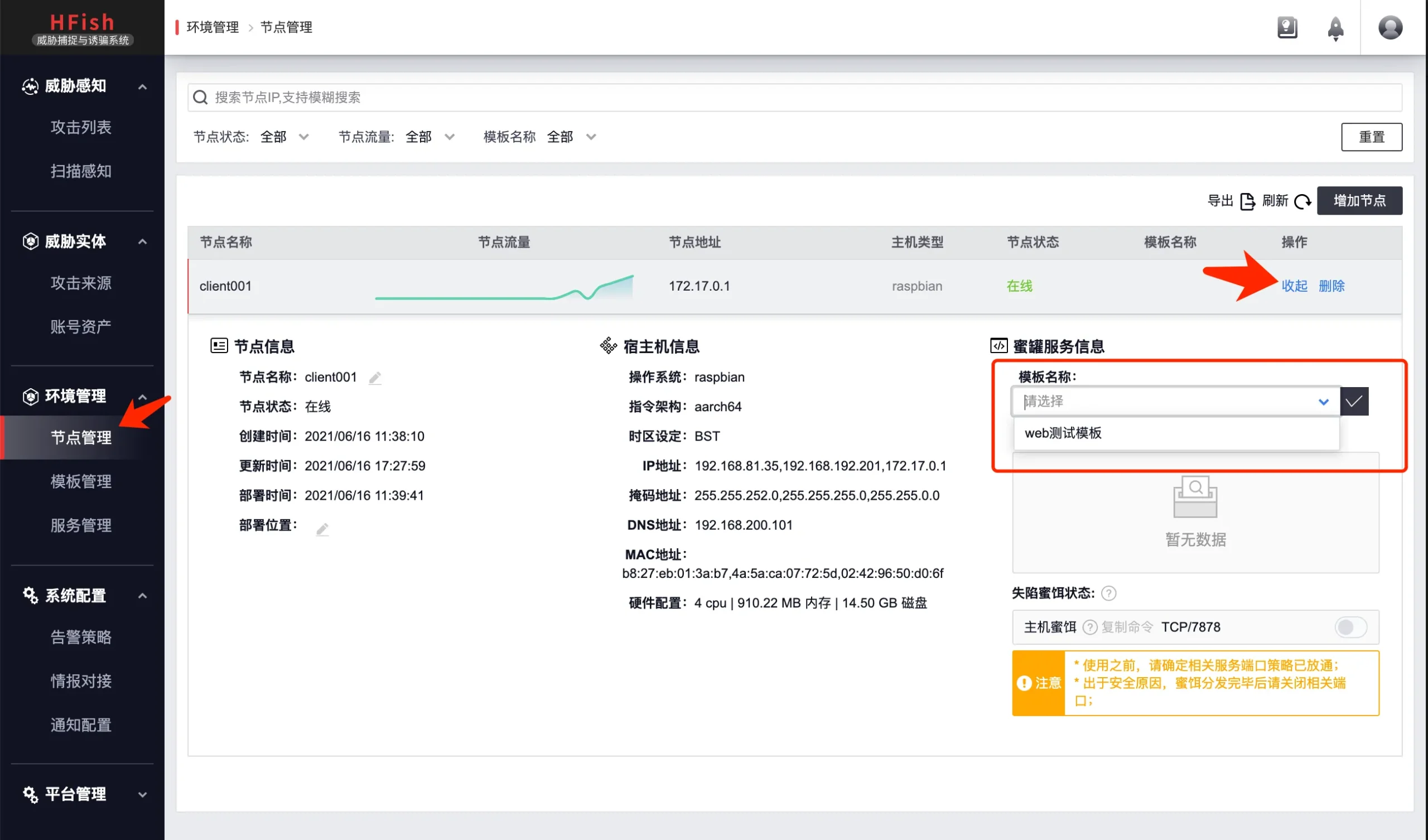This screenshot has height=840, width=1428.
Task: Confirm template selection with checkmark button
Action: (1354, 402)
